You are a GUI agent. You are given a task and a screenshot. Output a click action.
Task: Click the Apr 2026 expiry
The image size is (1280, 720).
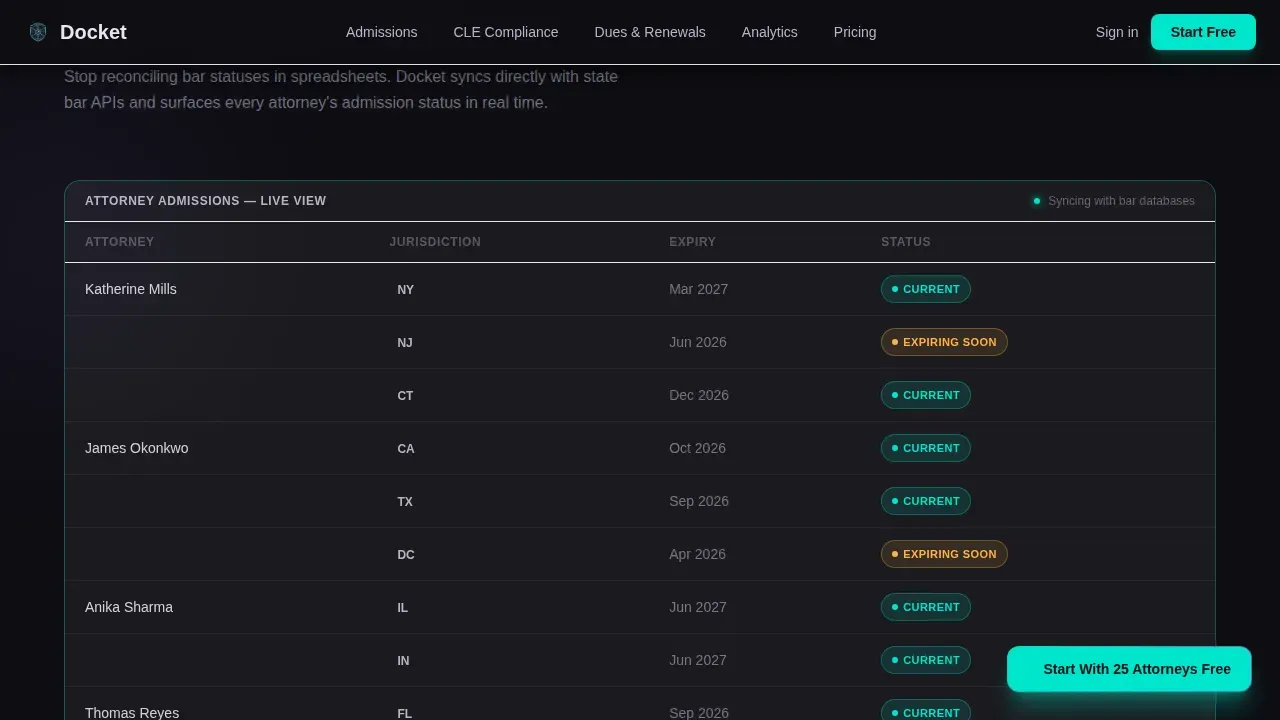coord(697,554)
